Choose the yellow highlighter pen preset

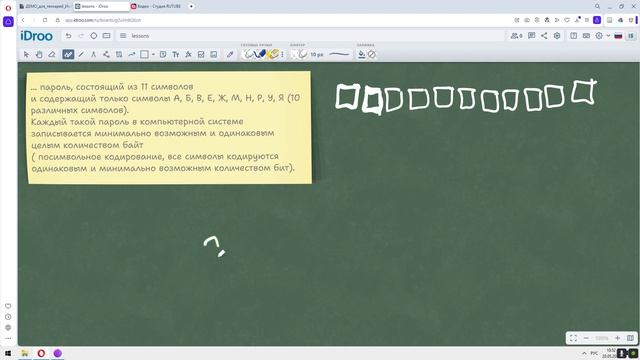273,54
